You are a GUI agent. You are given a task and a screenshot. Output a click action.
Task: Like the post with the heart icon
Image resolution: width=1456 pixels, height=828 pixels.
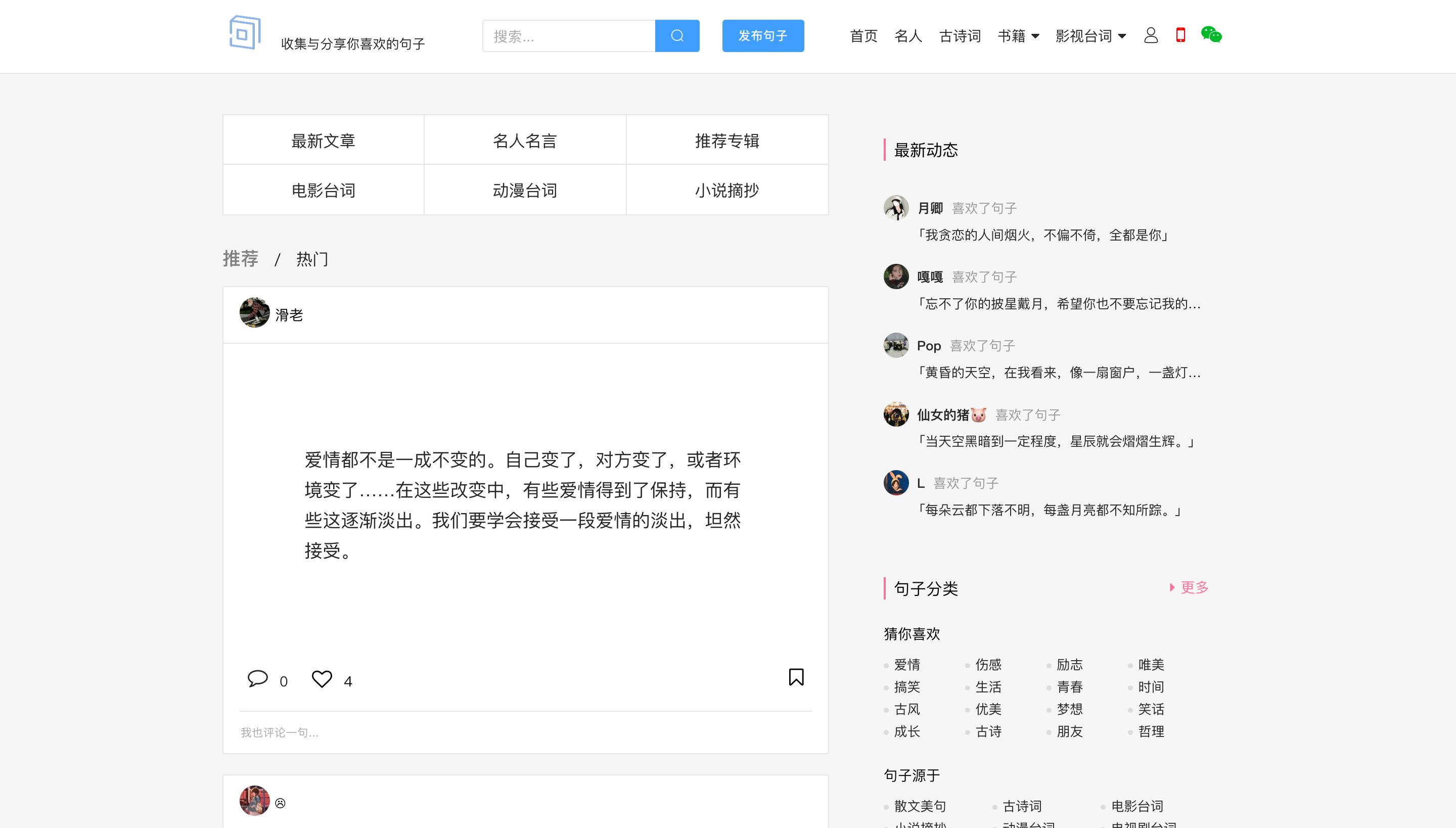[x=322, y=679]
